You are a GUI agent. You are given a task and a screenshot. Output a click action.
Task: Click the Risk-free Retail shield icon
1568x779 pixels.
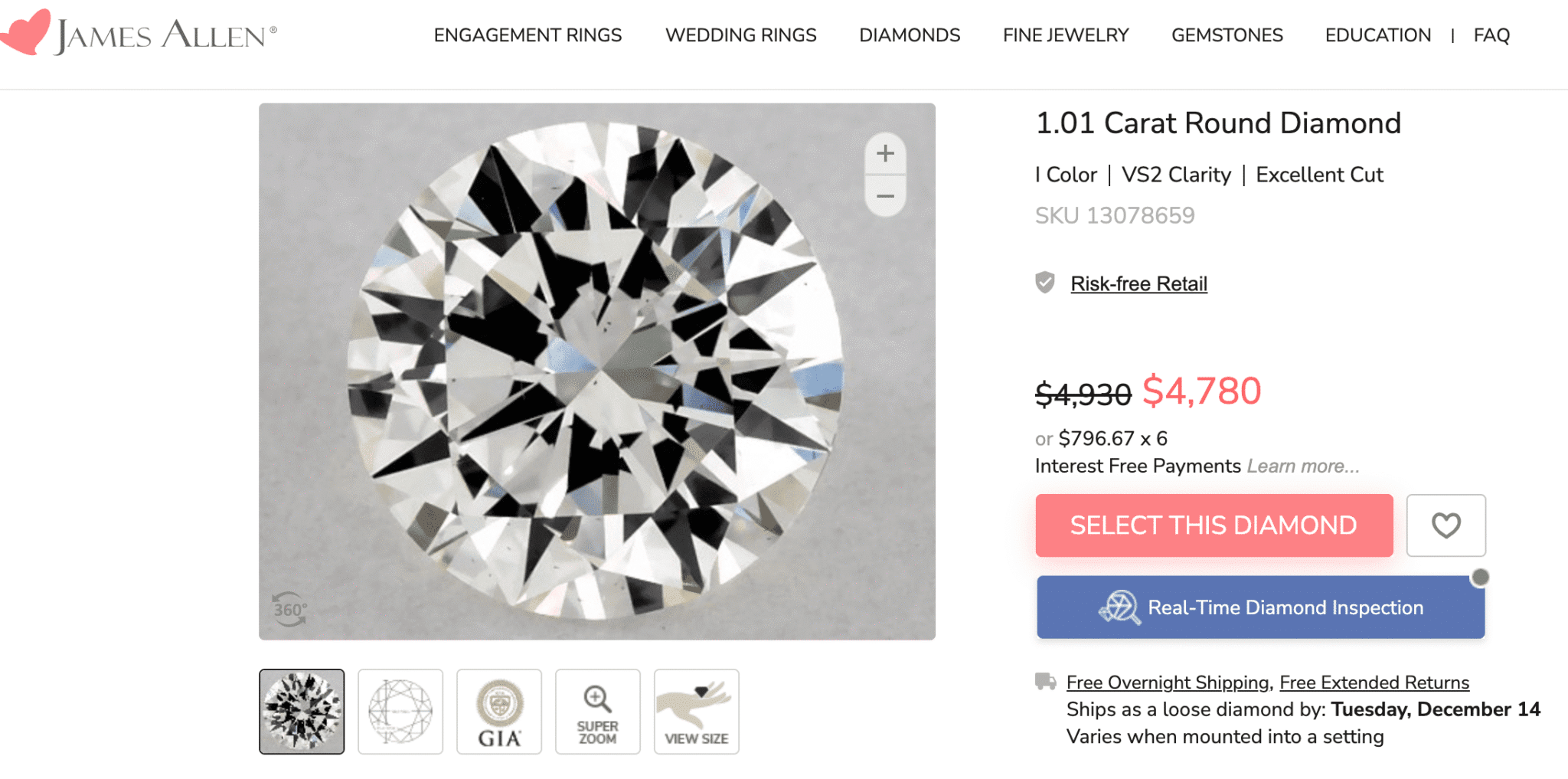click(x=1045, y=283)
